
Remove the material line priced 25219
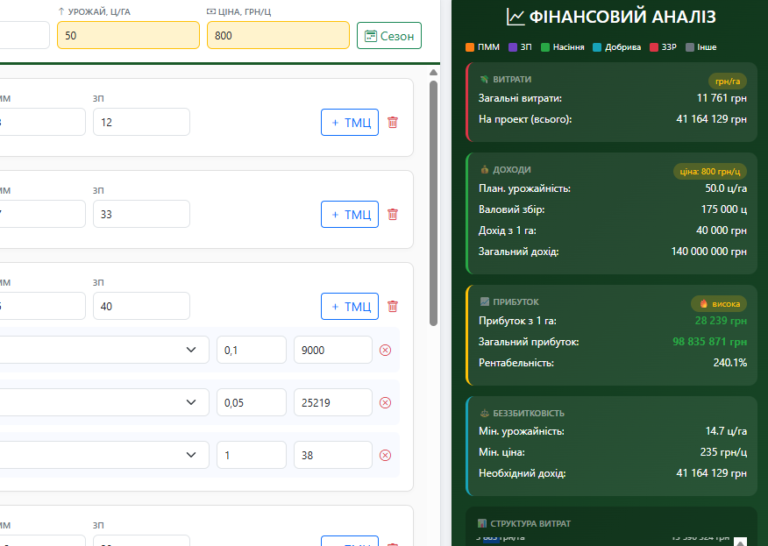[x=385, y=402]
